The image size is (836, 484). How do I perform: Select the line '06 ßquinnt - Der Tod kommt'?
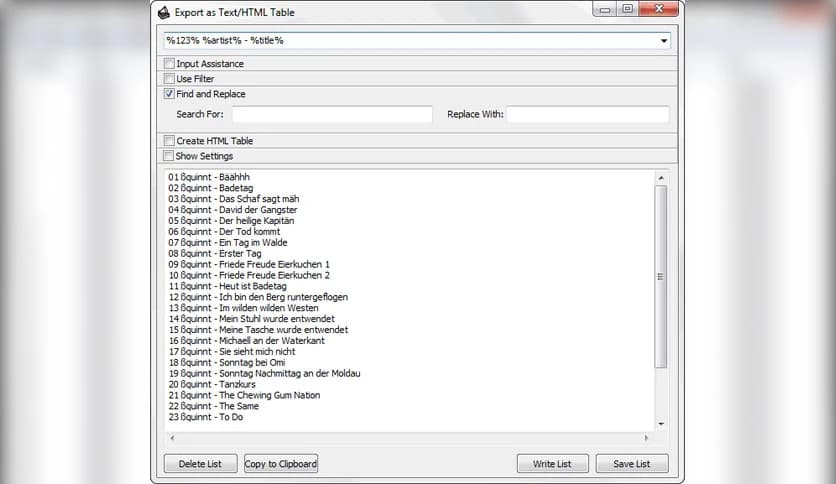pos(224,232)
